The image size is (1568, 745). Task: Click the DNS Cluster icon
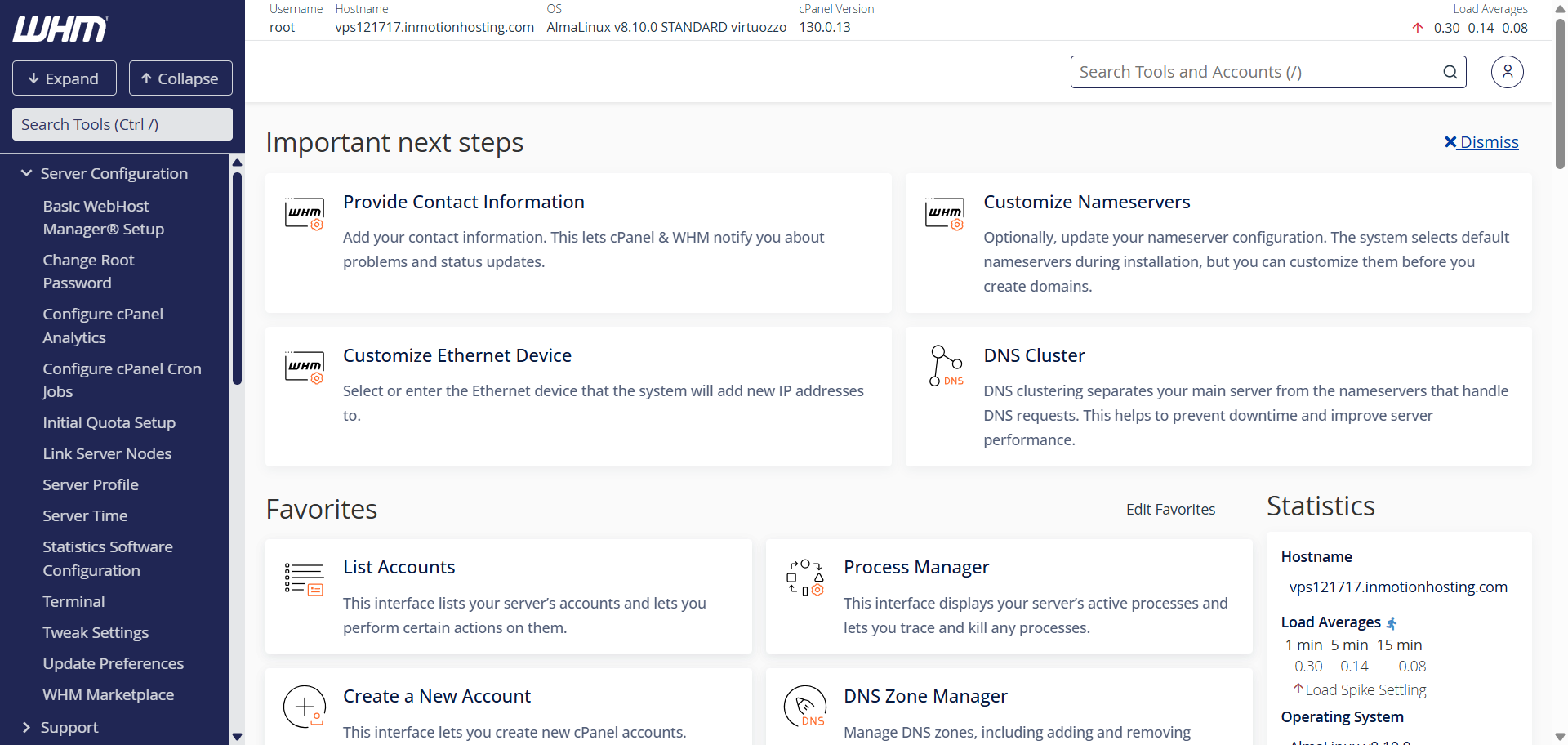[x=946, y=365]
